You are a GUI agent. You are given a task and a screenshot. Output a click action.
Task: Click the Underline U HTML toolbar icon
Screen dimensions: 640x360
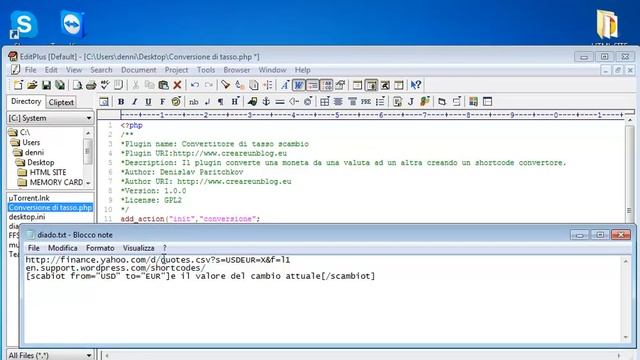click(x=148, y=102)
